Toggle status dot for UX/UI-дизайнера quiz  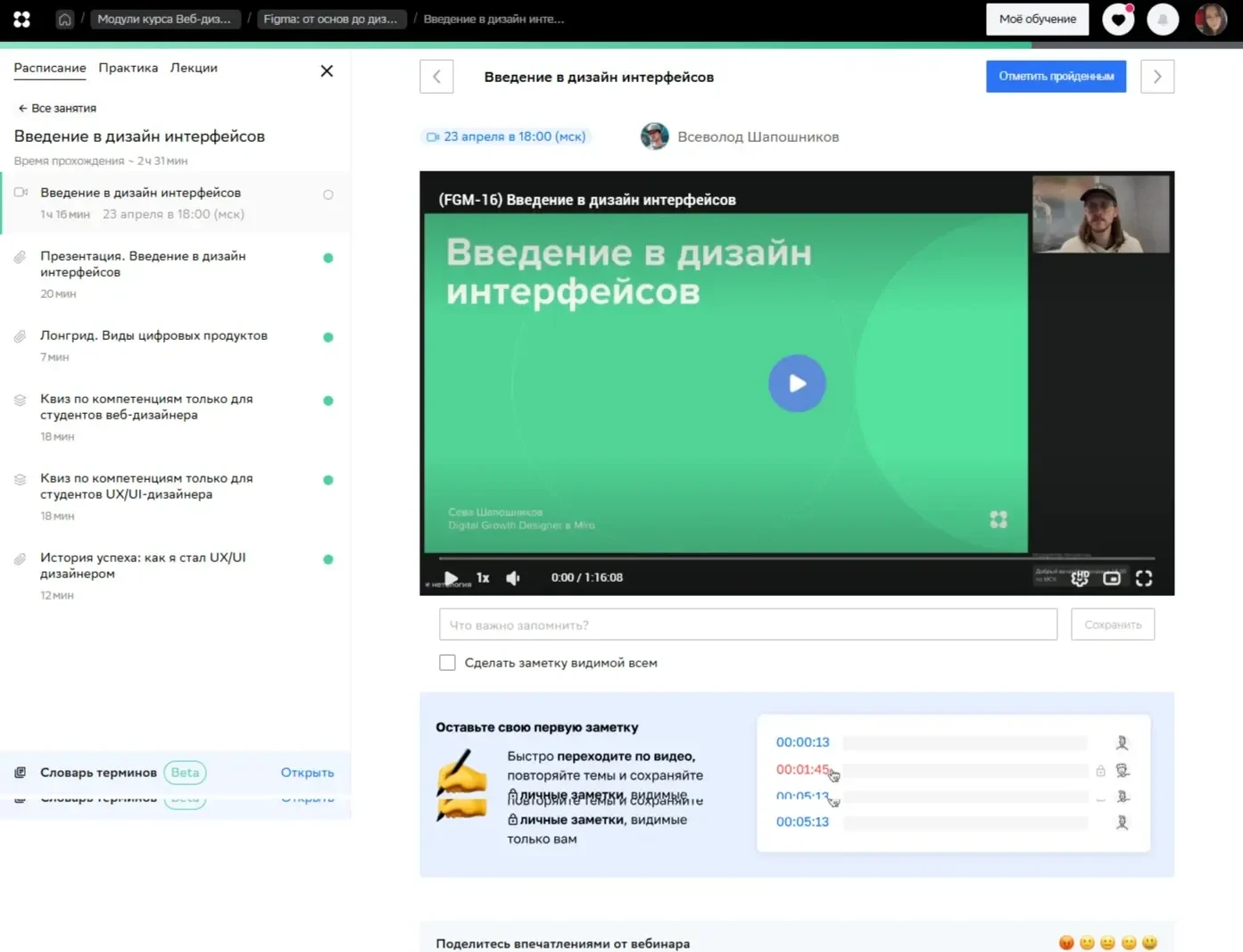pyautogui.click(x=328, y=480)
